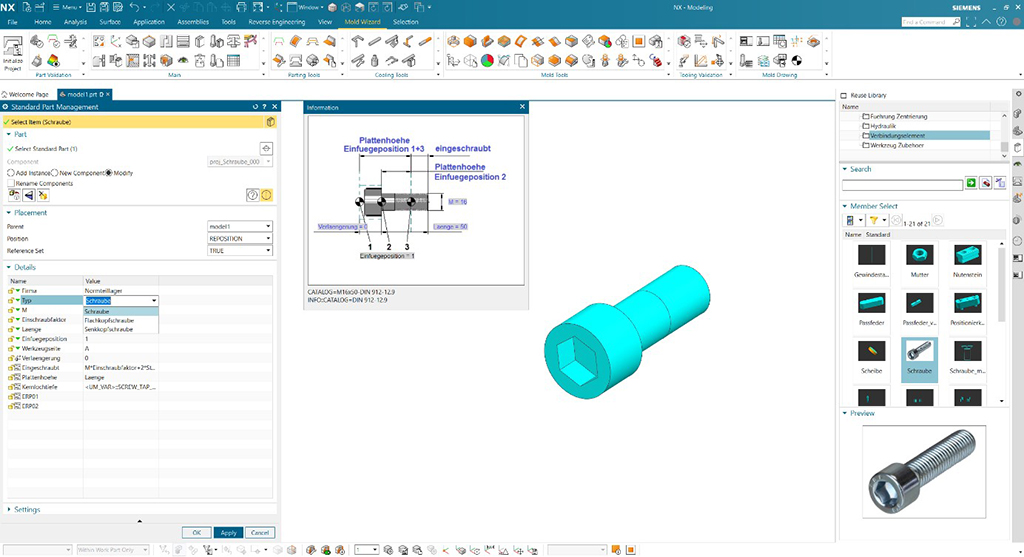Click the rainbow part analysis icon in Part Validation
Viewport: 1024px width, 557px height.
(x=54, y=61)
